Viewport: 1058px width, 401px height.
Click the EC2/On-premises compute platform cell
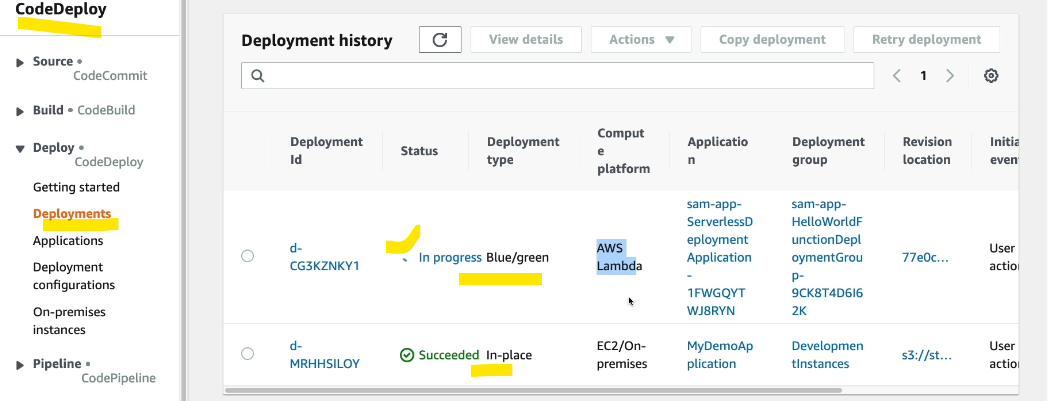[622, 354]
